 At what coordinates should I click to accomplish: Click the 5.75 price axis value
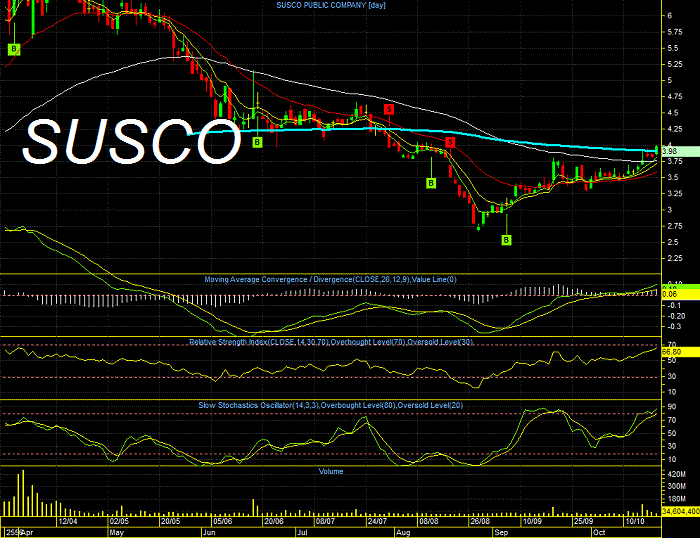(x=675, y=32)
